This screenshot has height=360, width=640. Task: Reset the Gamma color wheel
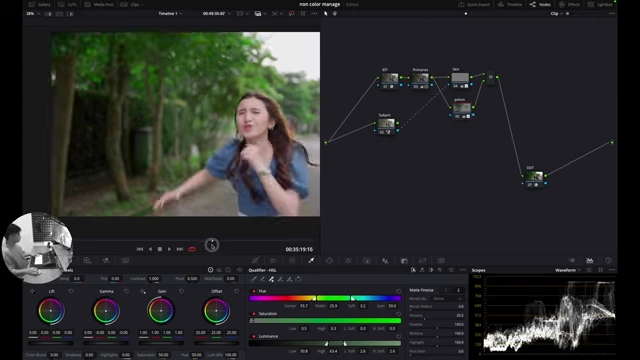(x=126, y=291)
